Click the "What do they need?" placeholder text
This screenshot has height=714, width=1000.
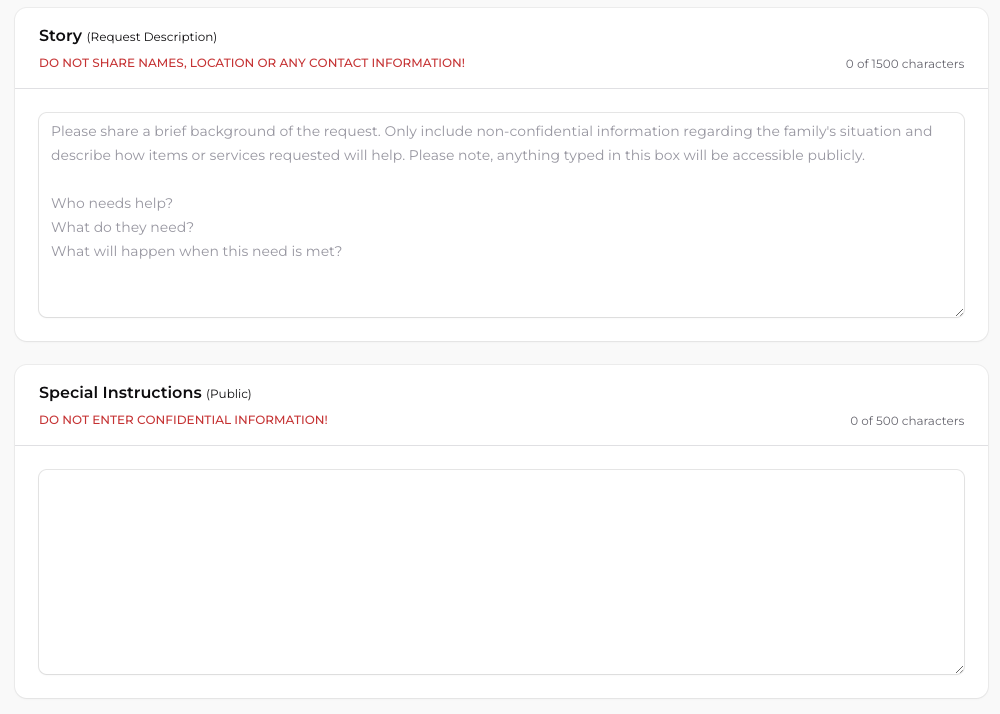tap(122, 227)
